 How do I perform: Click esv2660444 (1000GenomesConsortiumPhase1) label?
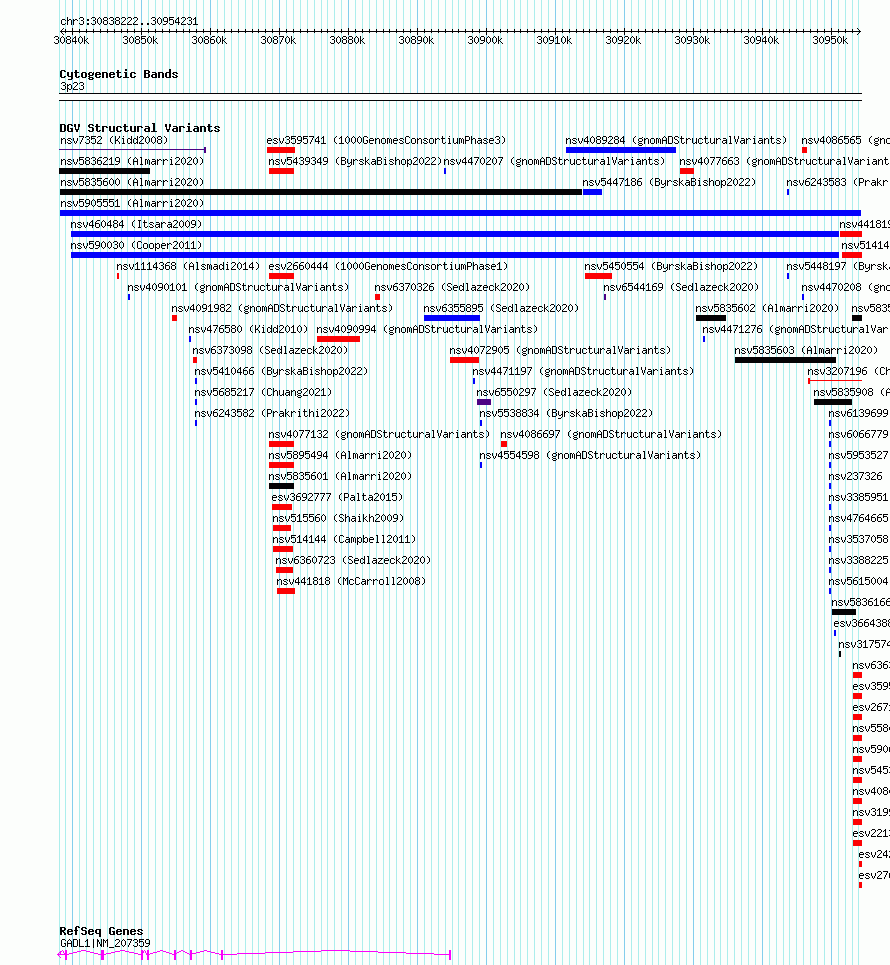(388, 266)
